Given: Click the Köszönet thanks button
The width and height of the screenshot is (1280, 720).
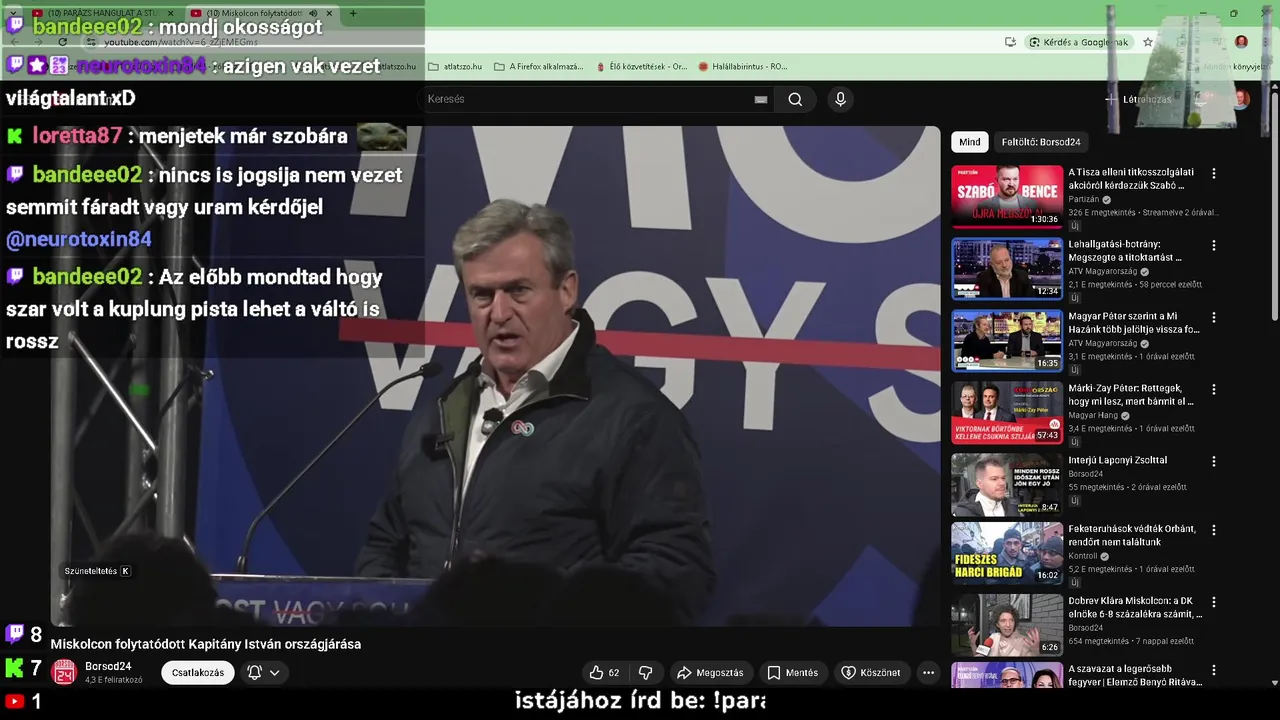Looking at the screenshot, I should [x=871, y=673].
